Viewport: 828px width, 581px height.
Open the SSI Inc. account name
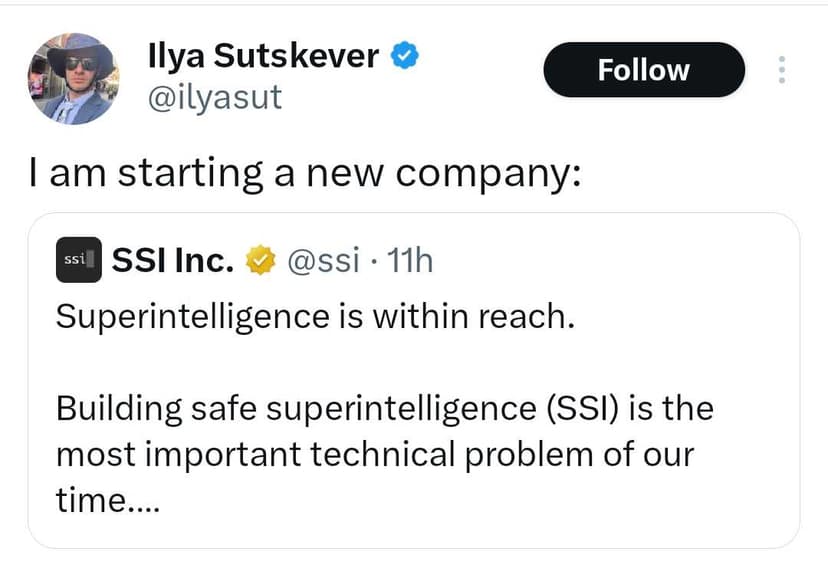click(x=172, y=261)
